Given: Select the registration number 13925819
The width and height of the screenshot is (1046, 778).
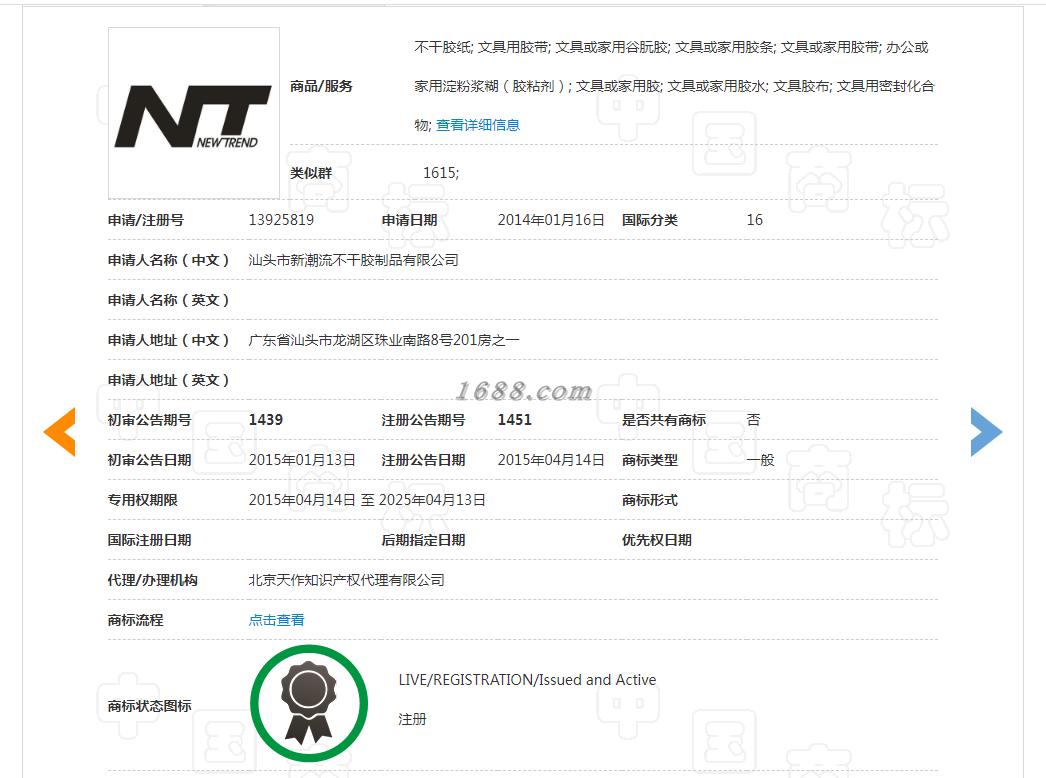Looking at the screenshot, I should pos(281,220).
